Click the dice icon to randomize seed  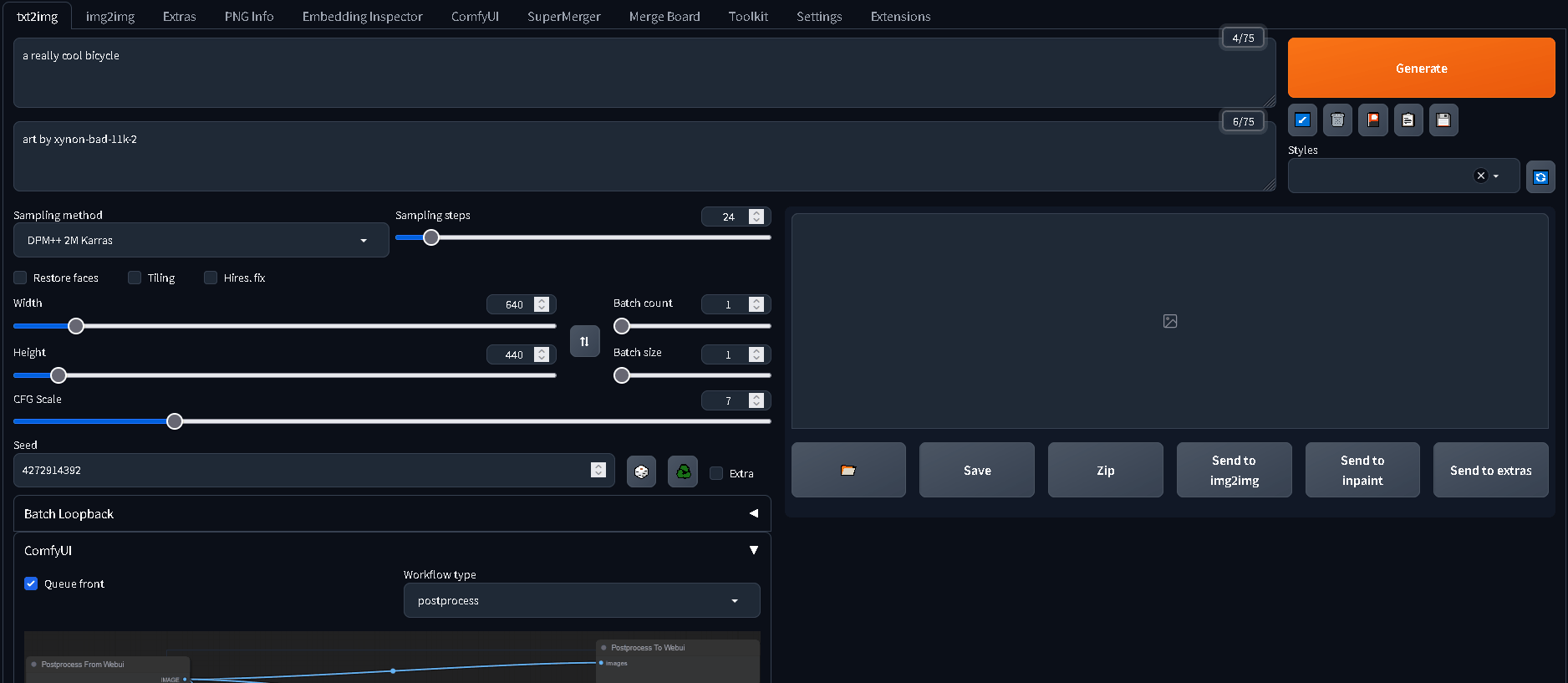pos(641,471)
